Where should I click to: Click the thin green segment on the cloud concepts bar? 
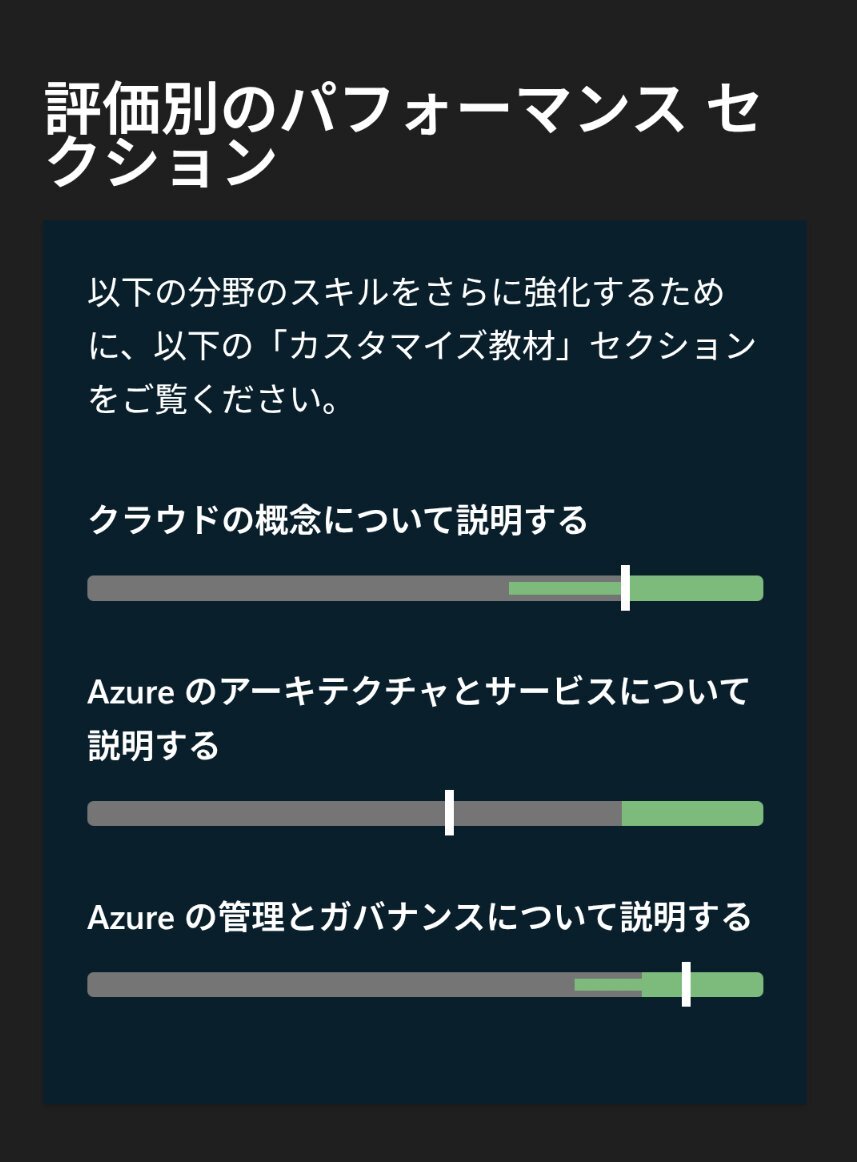click(563, 588)
